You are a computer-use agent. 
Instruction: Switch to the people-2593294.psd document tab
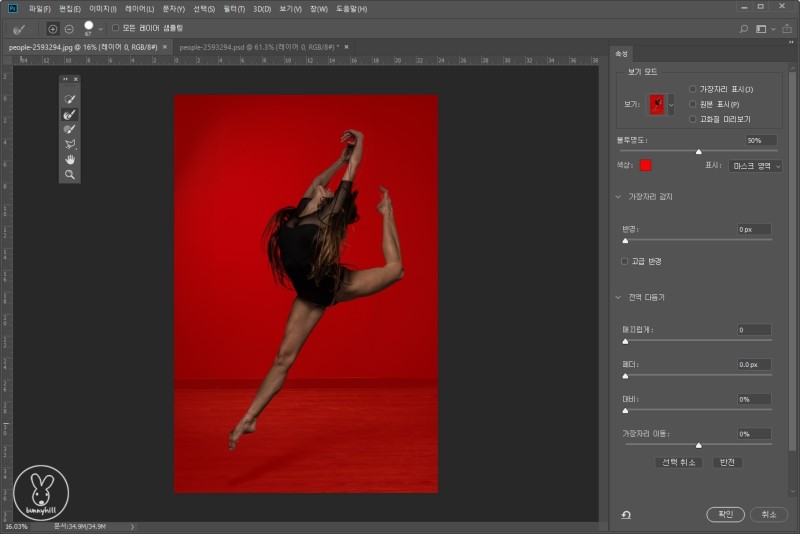click(257, 47)
